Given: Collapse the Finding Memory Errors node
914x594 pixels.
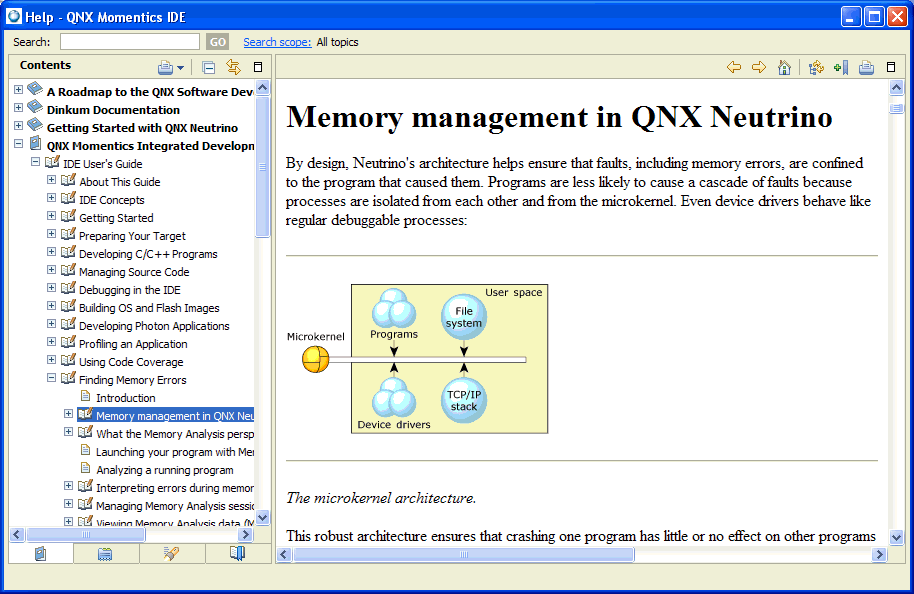Looking at the screenshot, I should pyautogui.click(x=52, y=380).
